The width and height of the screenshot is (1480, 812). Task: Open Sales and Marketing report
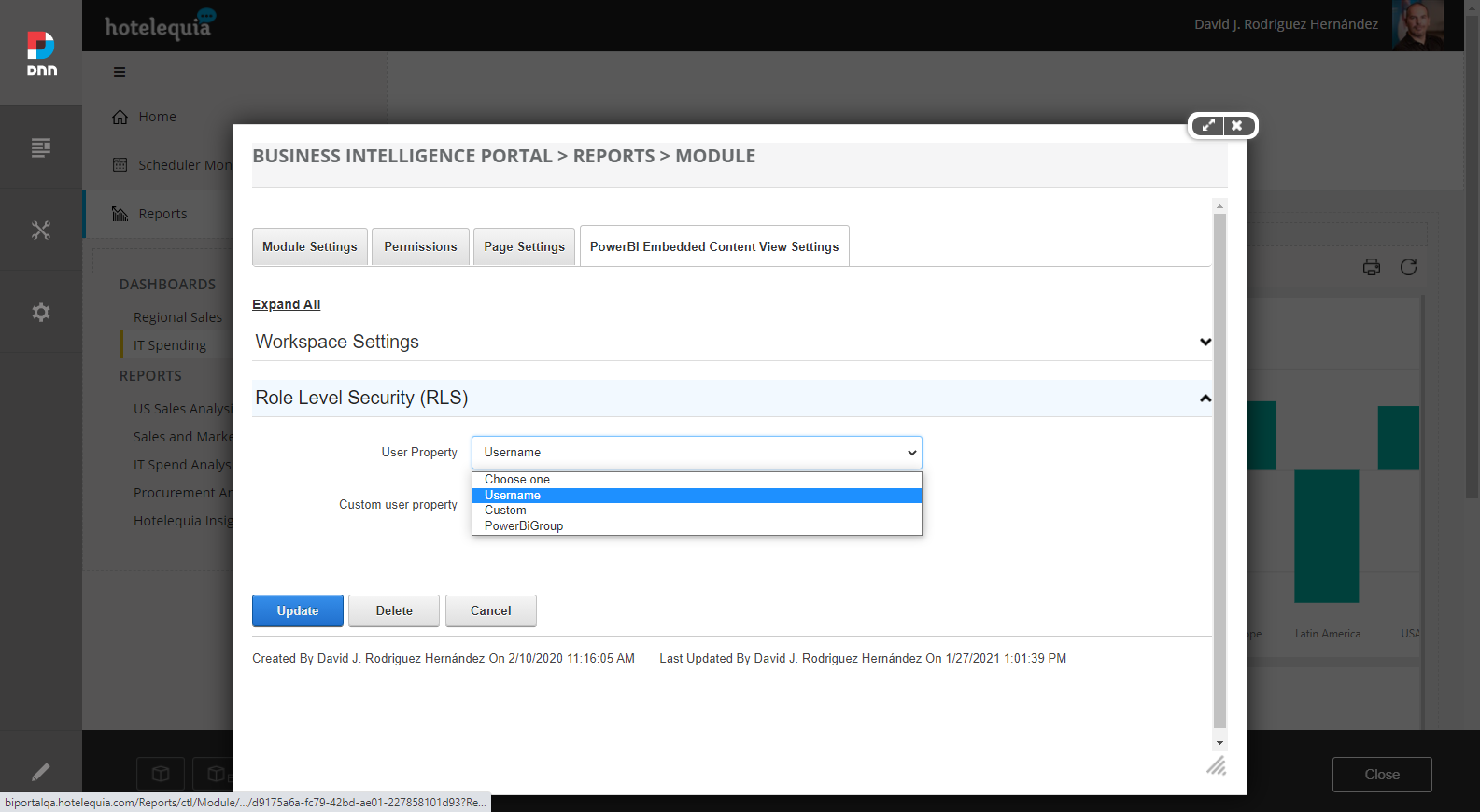pyautogui.click(x=182, y=437)
